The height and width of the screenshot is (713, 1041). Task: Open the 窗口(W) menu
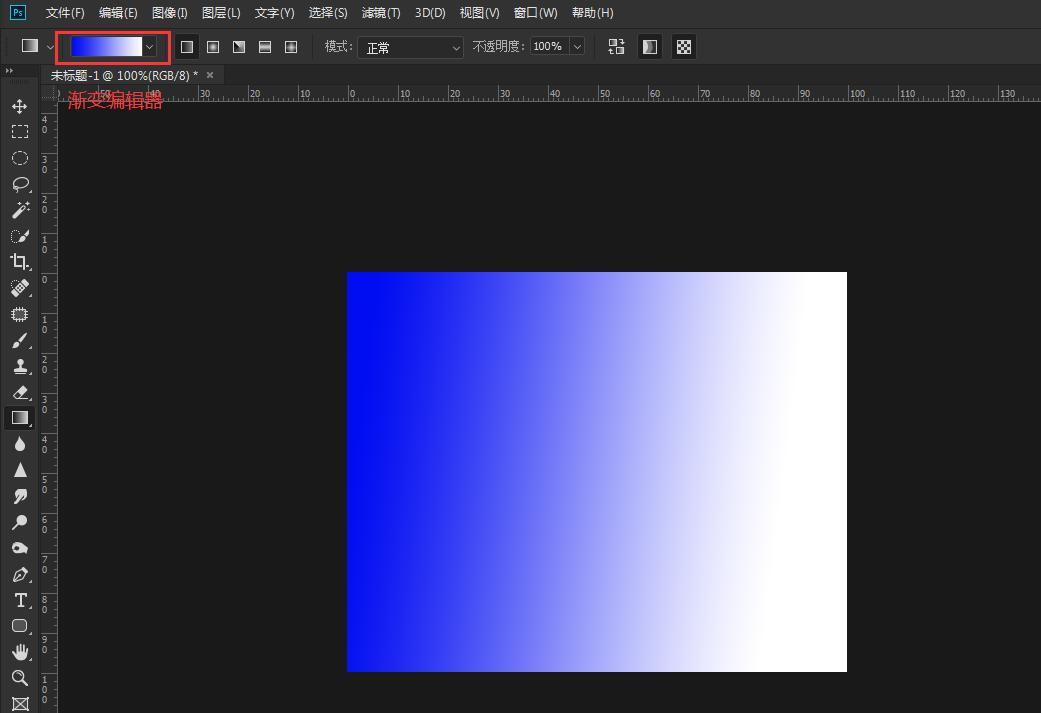click(x=535, y=13)
